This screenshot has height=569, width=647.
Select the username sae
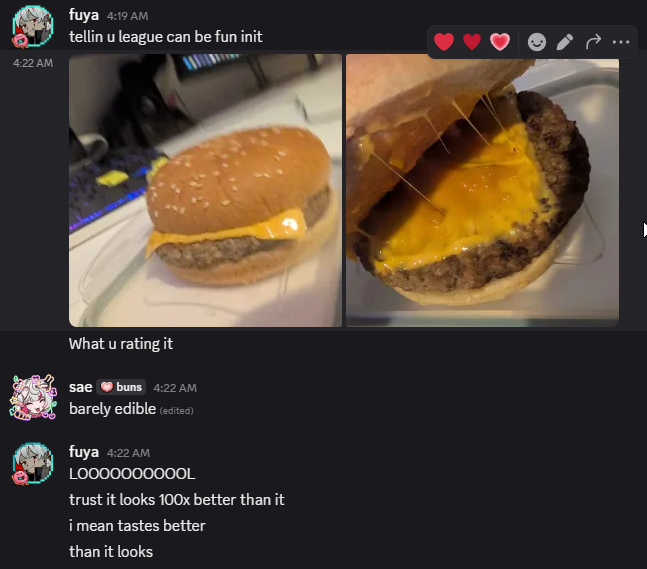(80, 387)
